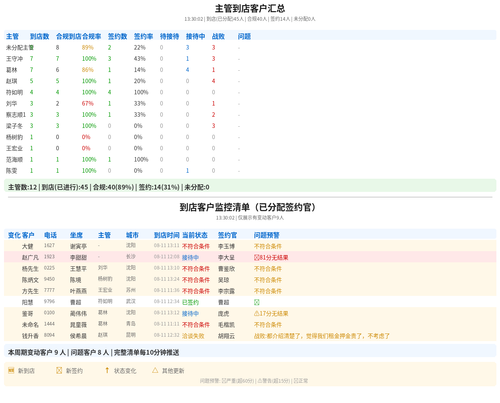
Task: Click signing officer 胡翔云
Action: [226, 336]
